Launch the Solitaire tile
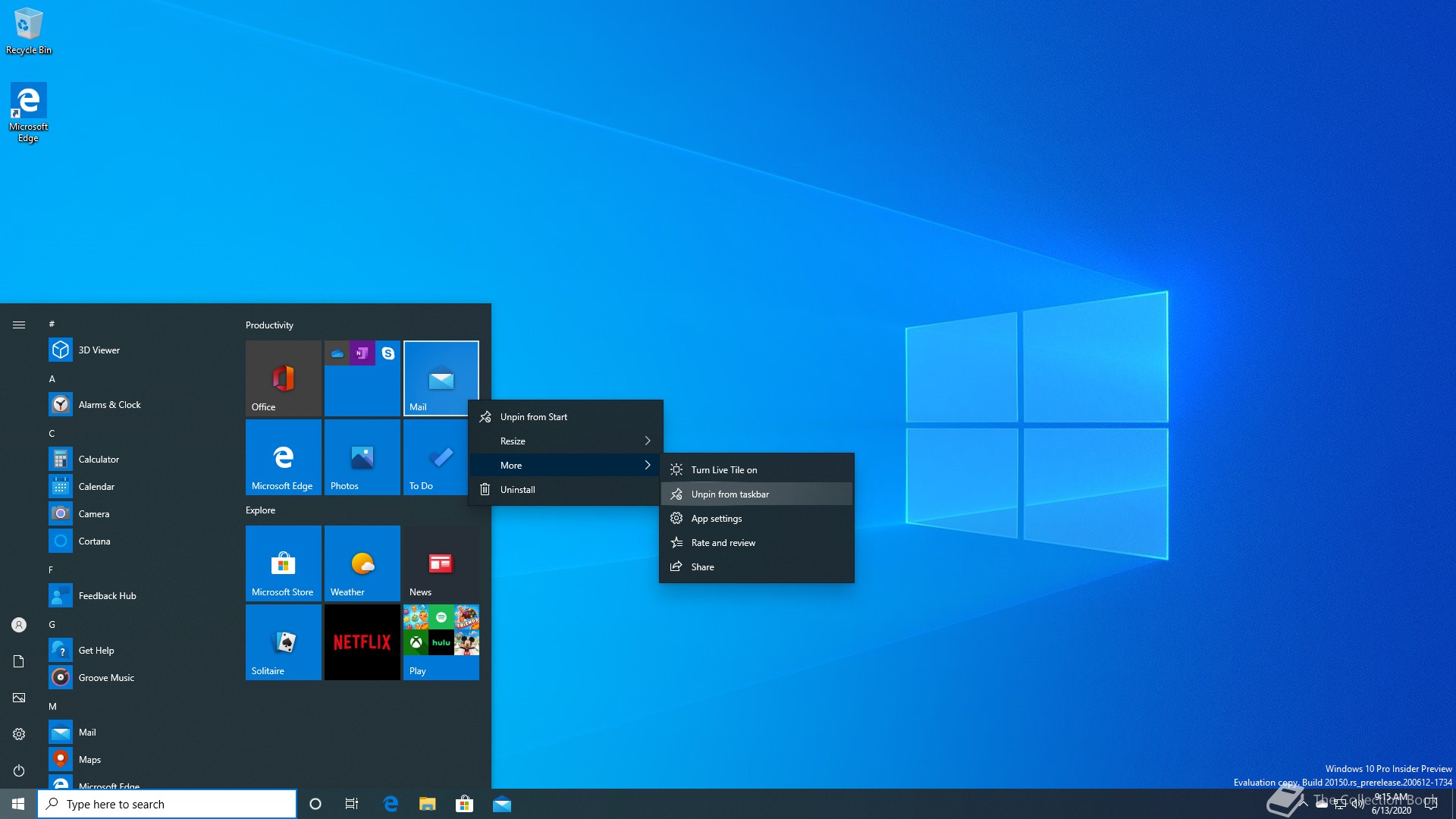 284,642
